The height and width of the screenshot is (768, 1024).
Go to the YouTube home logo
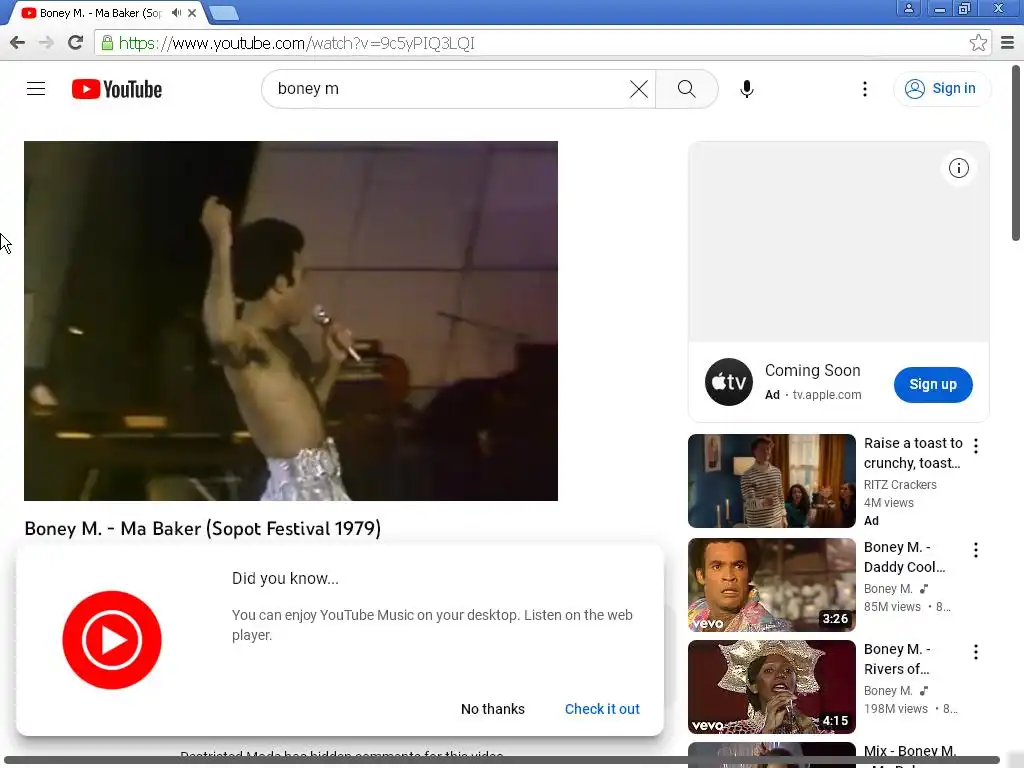click(x=117, y=89)
